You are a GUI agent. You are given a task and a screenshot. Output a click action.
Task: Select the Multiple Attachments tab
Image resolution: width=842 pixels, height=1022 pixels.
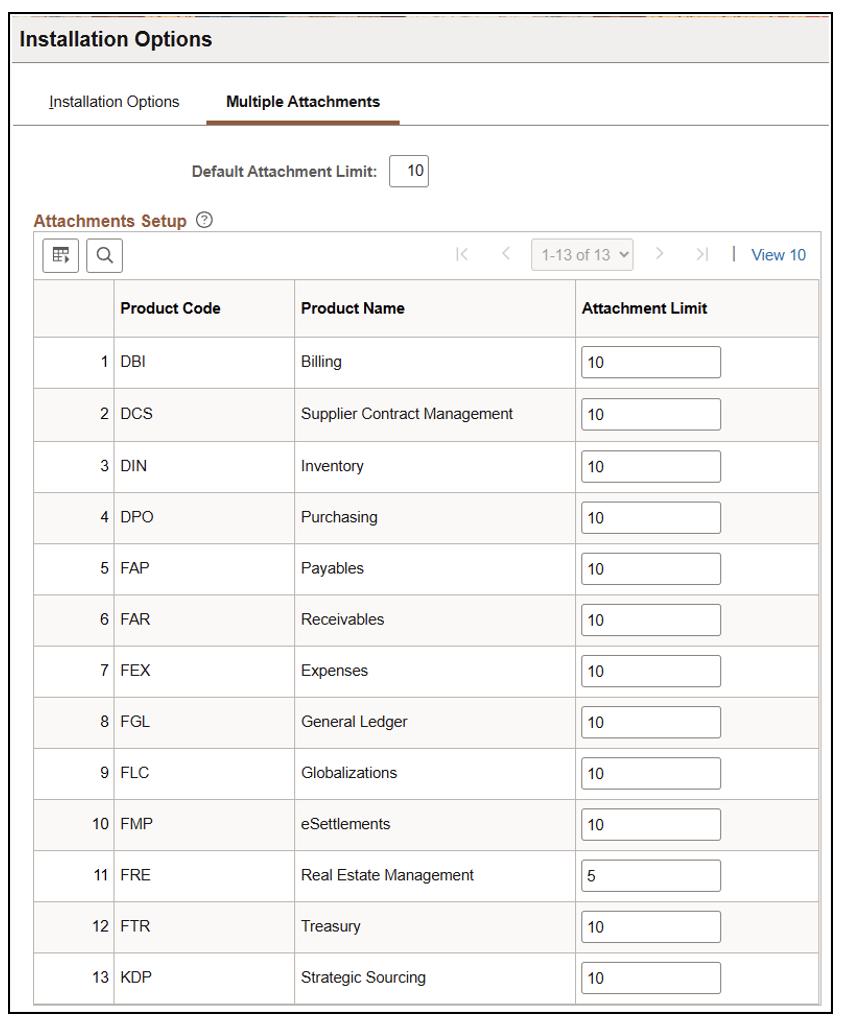click(303, 102)
